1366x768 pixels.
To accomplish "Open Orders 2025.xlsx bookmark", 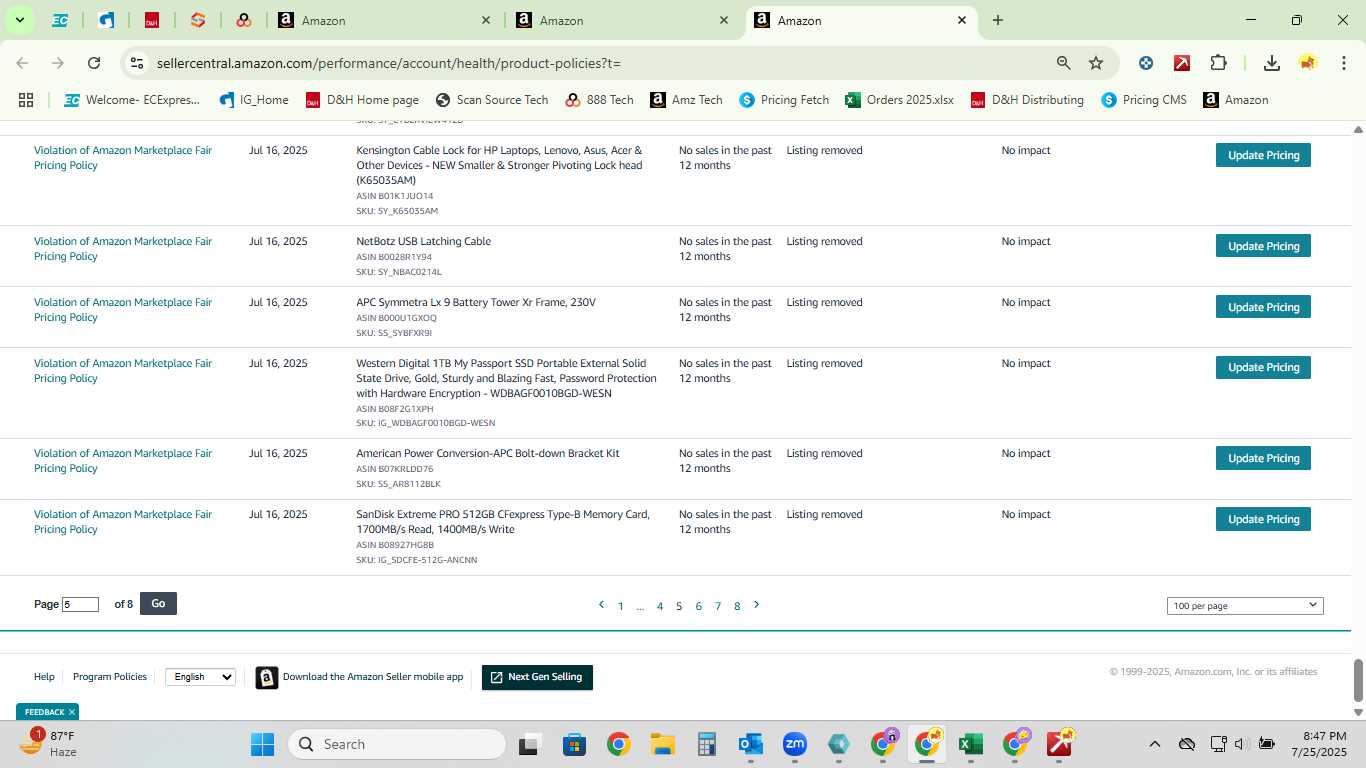I will (899, 100).
